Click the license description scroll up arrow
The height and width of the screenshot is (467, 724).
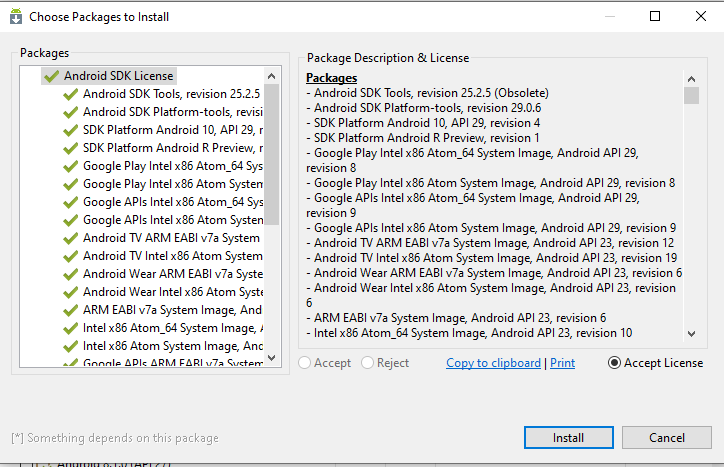pyautogui.click(x=691, y=79)
